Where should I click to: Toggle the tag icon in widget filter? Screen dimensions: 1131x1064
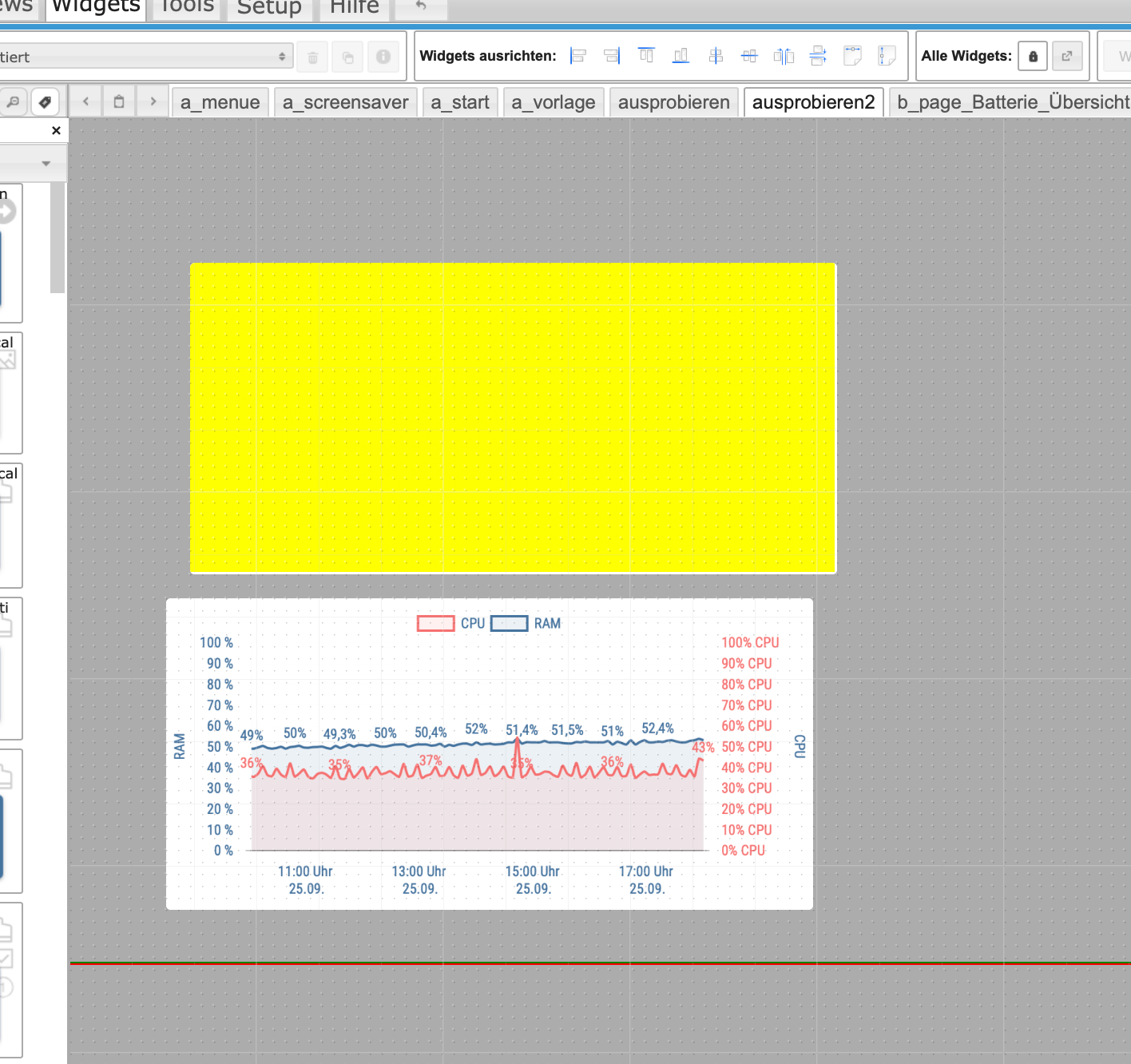45,102
